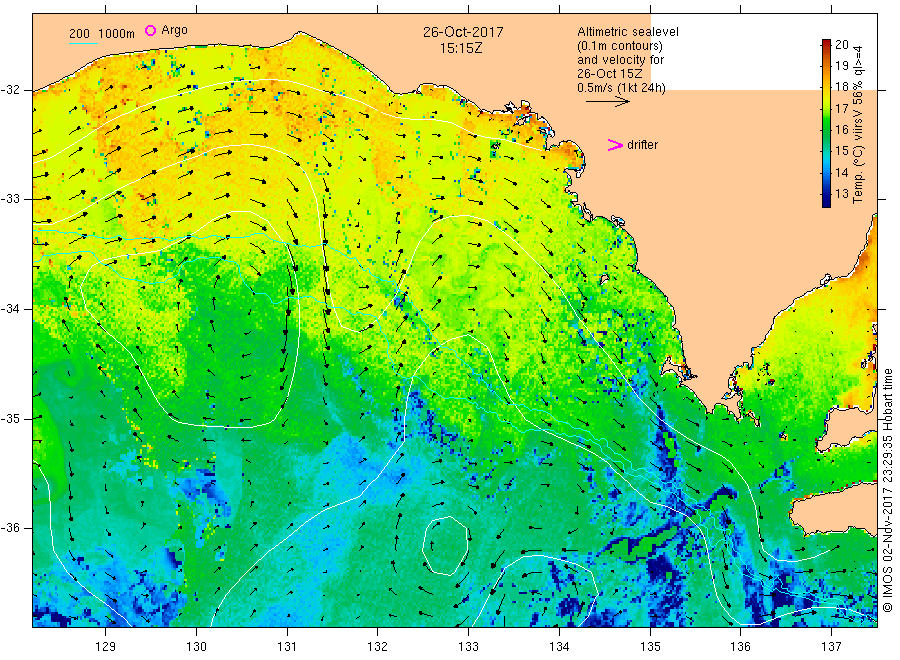The height and width of the screenshot is (660, 900).
Task: Click the colorbar value 16
Action: 841,130
